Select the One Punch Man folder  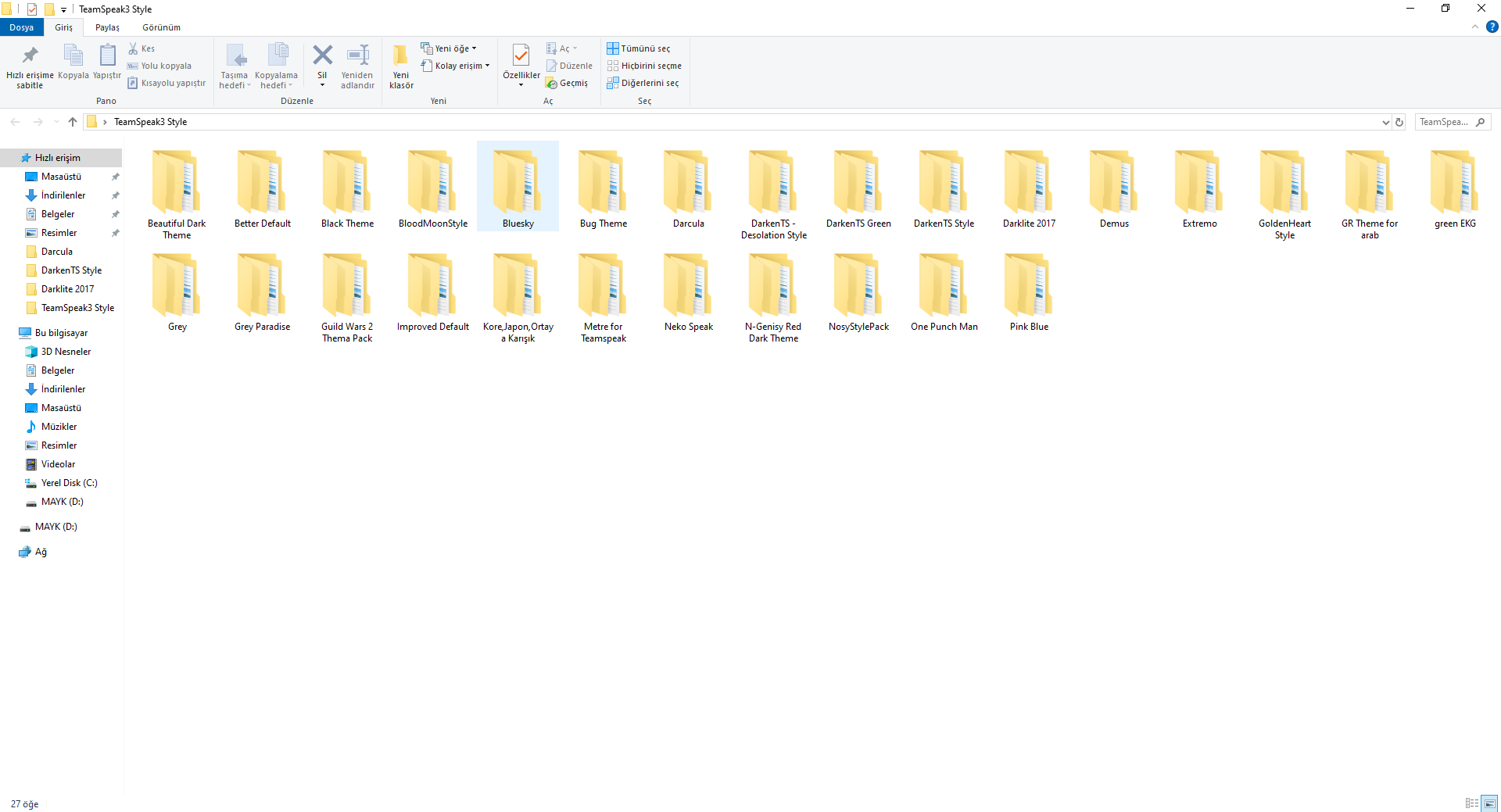(x=944, y=292)
